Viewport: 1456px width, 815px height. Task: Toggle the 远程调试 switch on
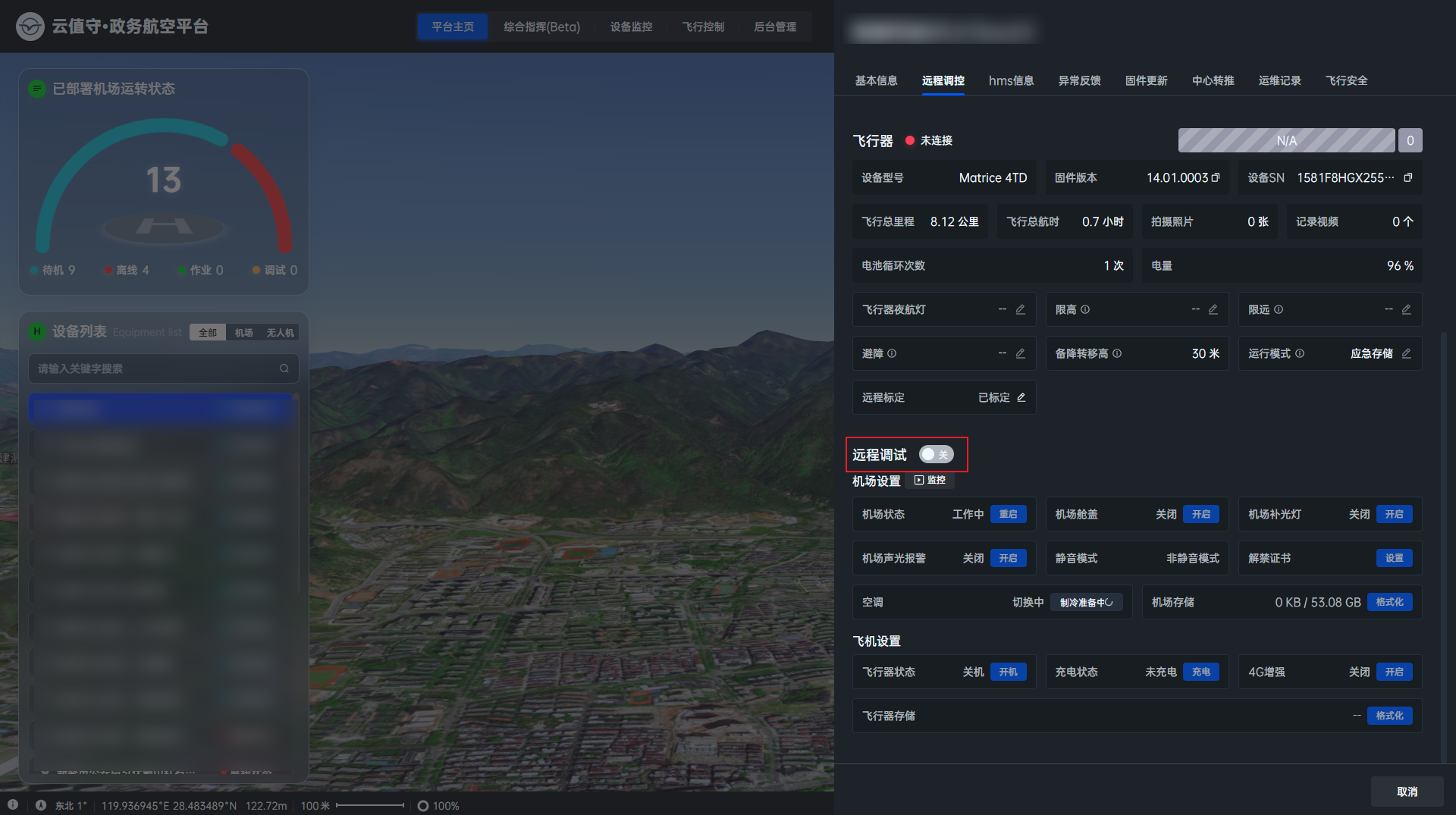click(x=936, y=454)
